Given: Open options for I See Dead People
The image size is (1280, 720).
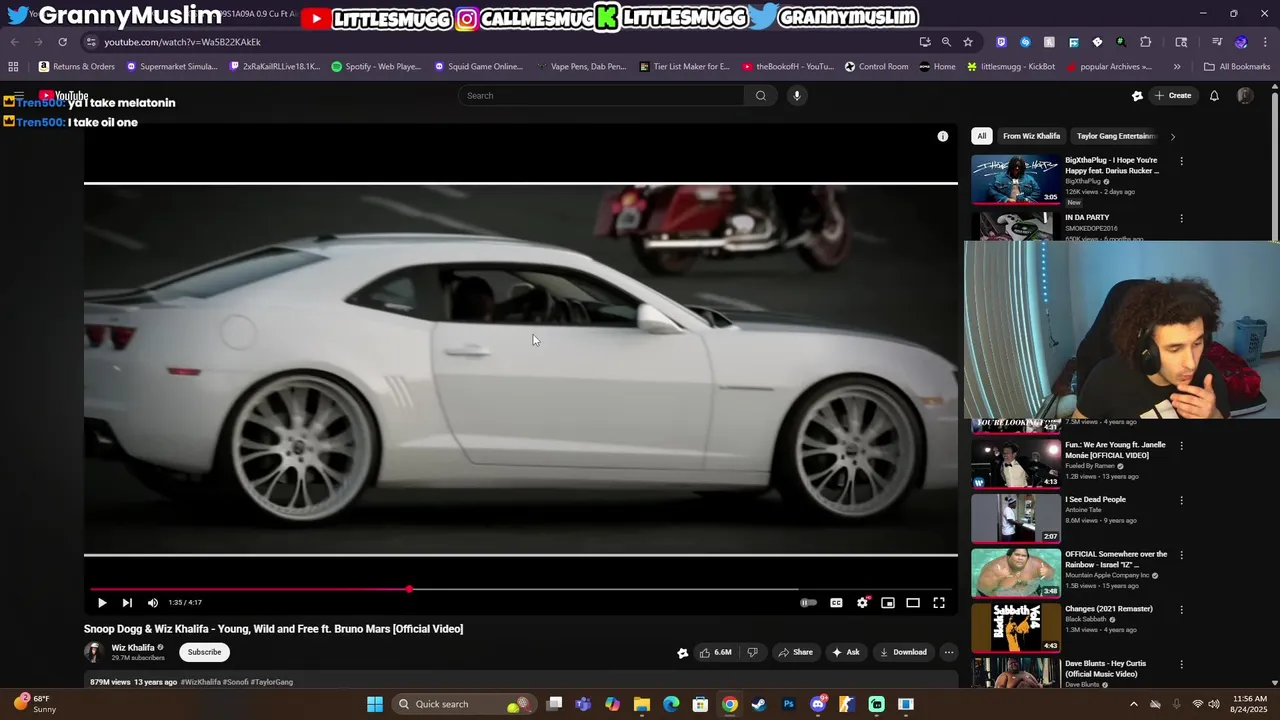Looking at the screenshot, I should pyautogui.click(x=1181, y=500).
